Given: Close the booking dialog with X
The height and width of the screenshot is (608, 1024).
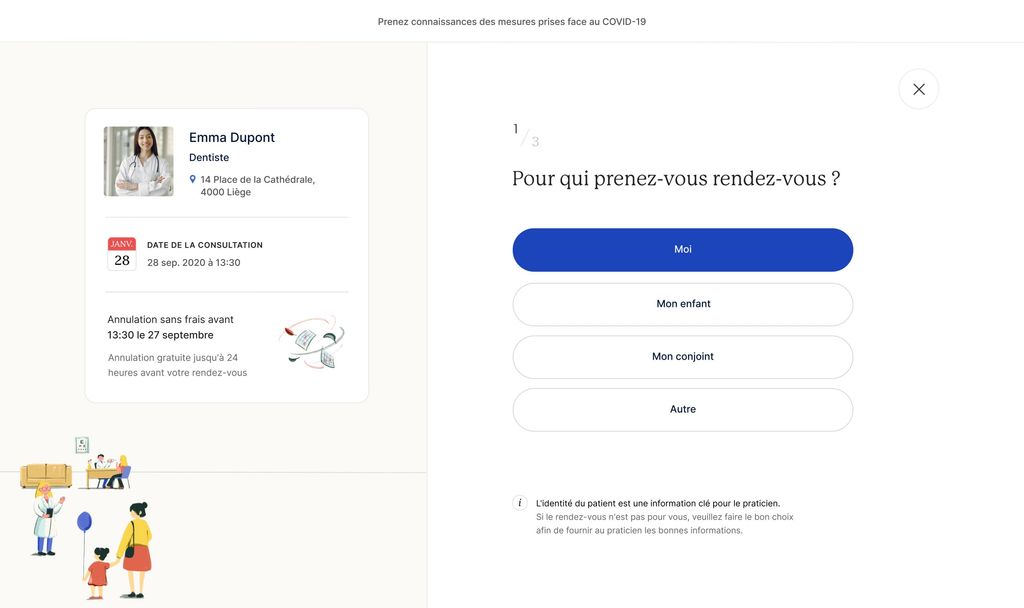Looking at the screenshot, I should coord(918,89).
